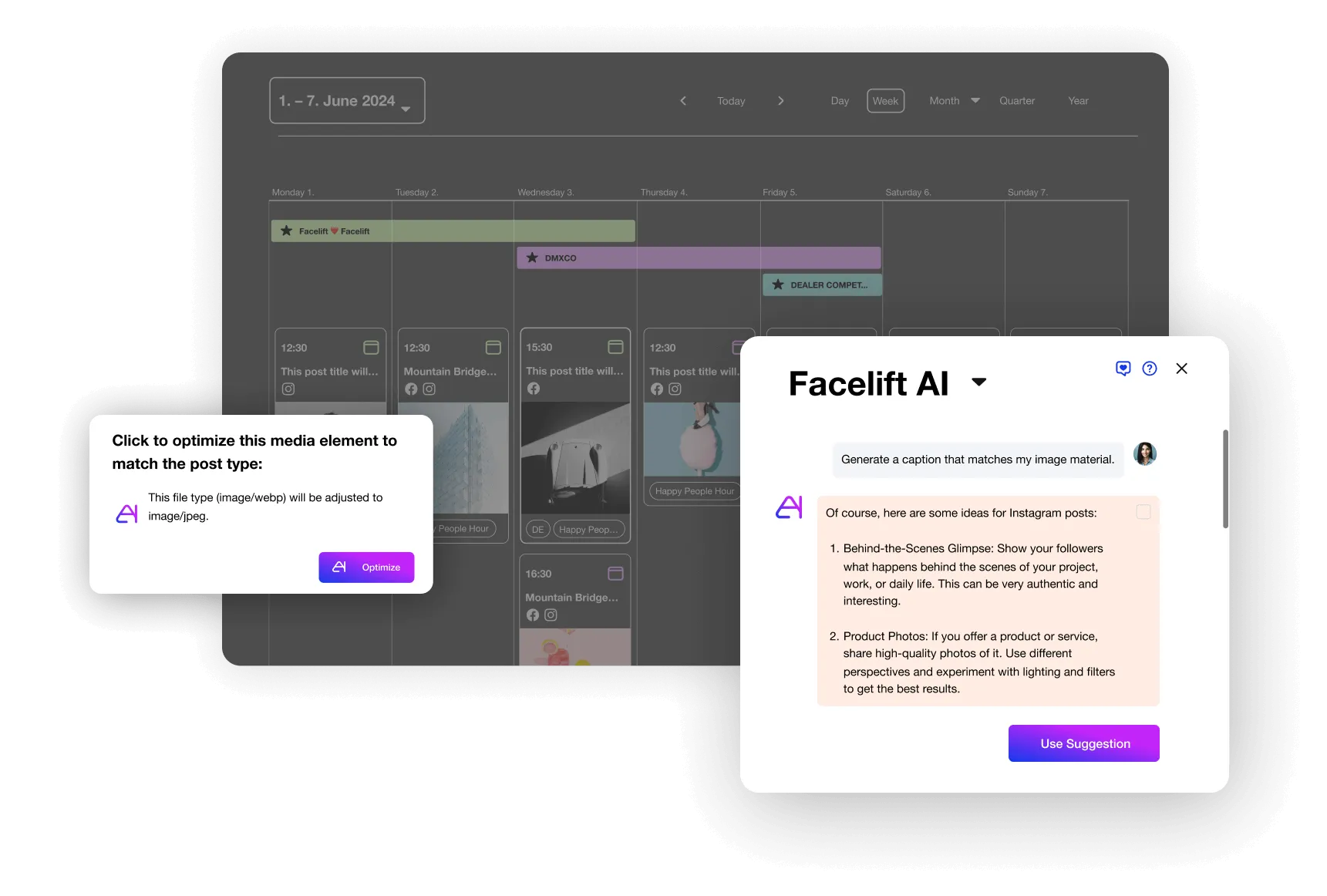Image resolution: width=1327 pixels, height=896 pixels.
Task: Click the star icon on DMXCO event
Action: (x=532, y=258)
